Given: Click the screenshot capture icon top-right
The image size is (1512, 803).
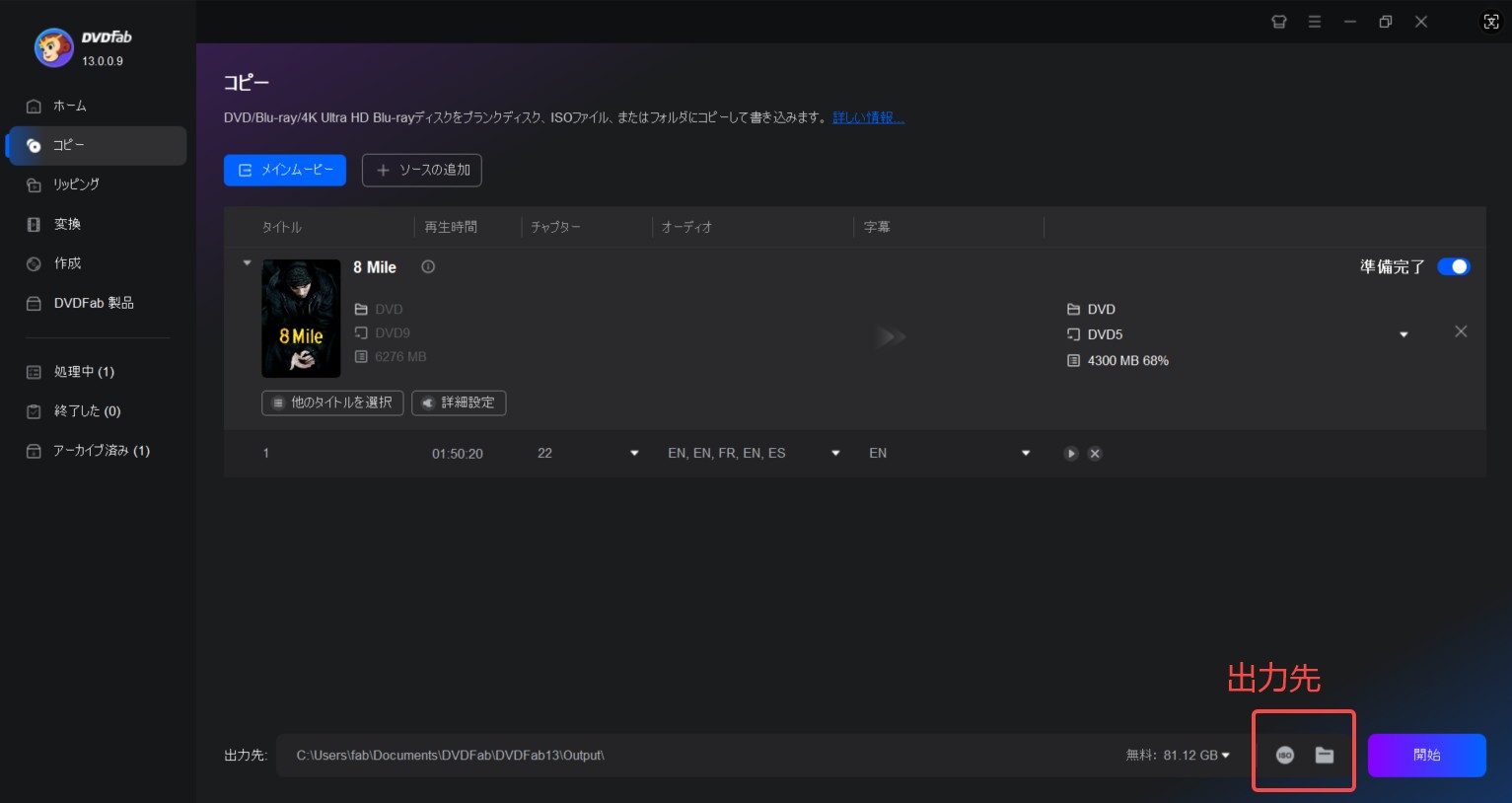Looking at the screenshot, I should (1491, 22).
